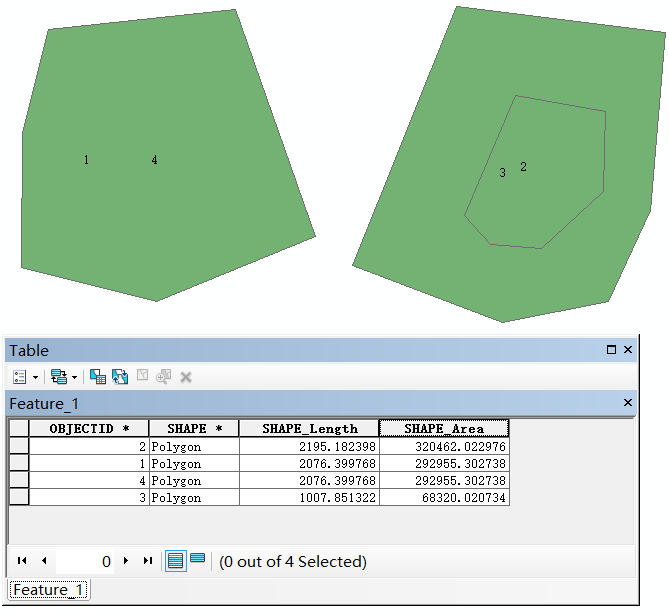Click the Polygon cell in OBJECTID 1 row
This screenshot has height=611, width=669.
(x=194, y=463)
